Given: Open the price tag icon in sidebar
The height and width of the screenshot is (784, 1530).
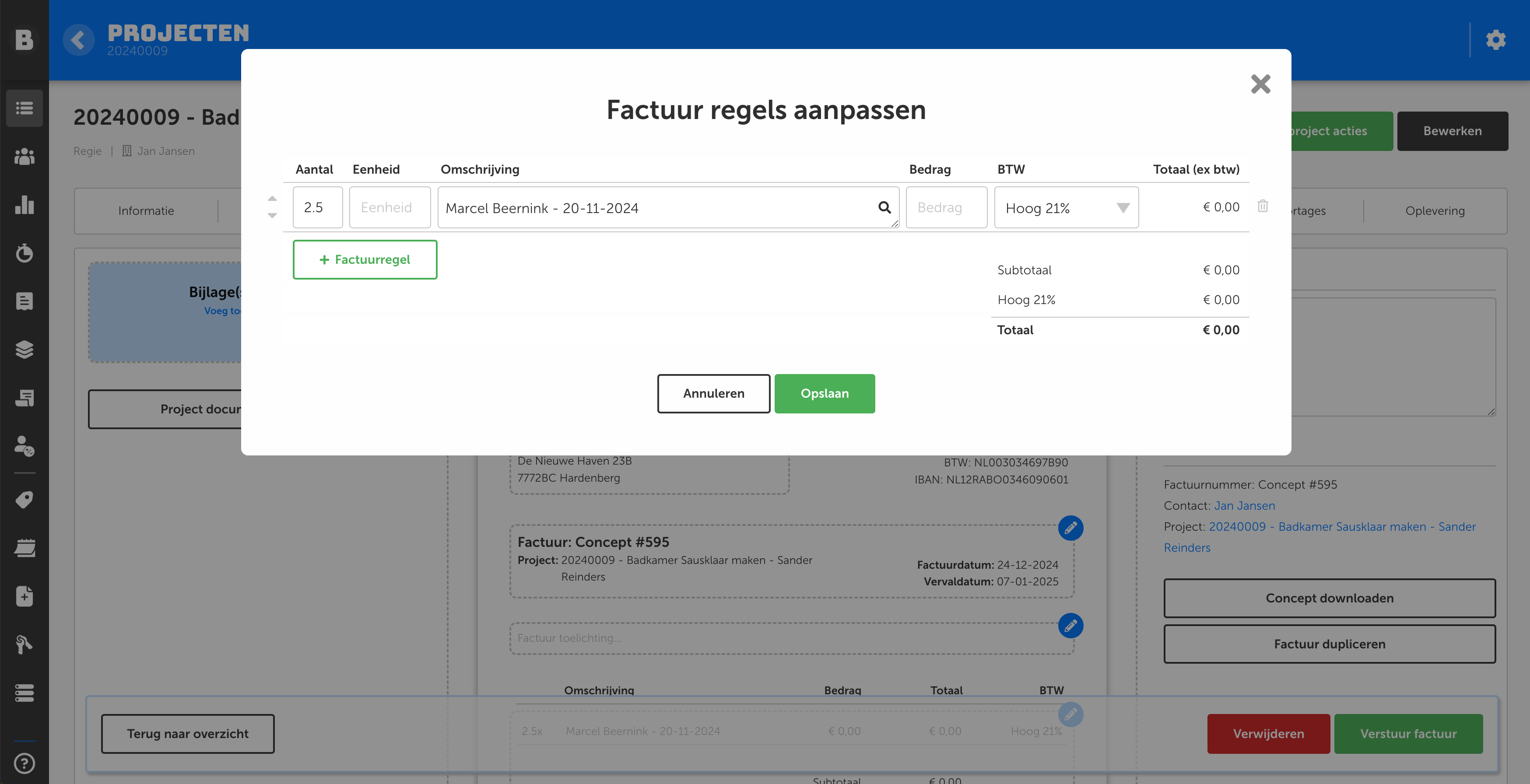Looking at the screenshot, I should (x=25, y=500).
